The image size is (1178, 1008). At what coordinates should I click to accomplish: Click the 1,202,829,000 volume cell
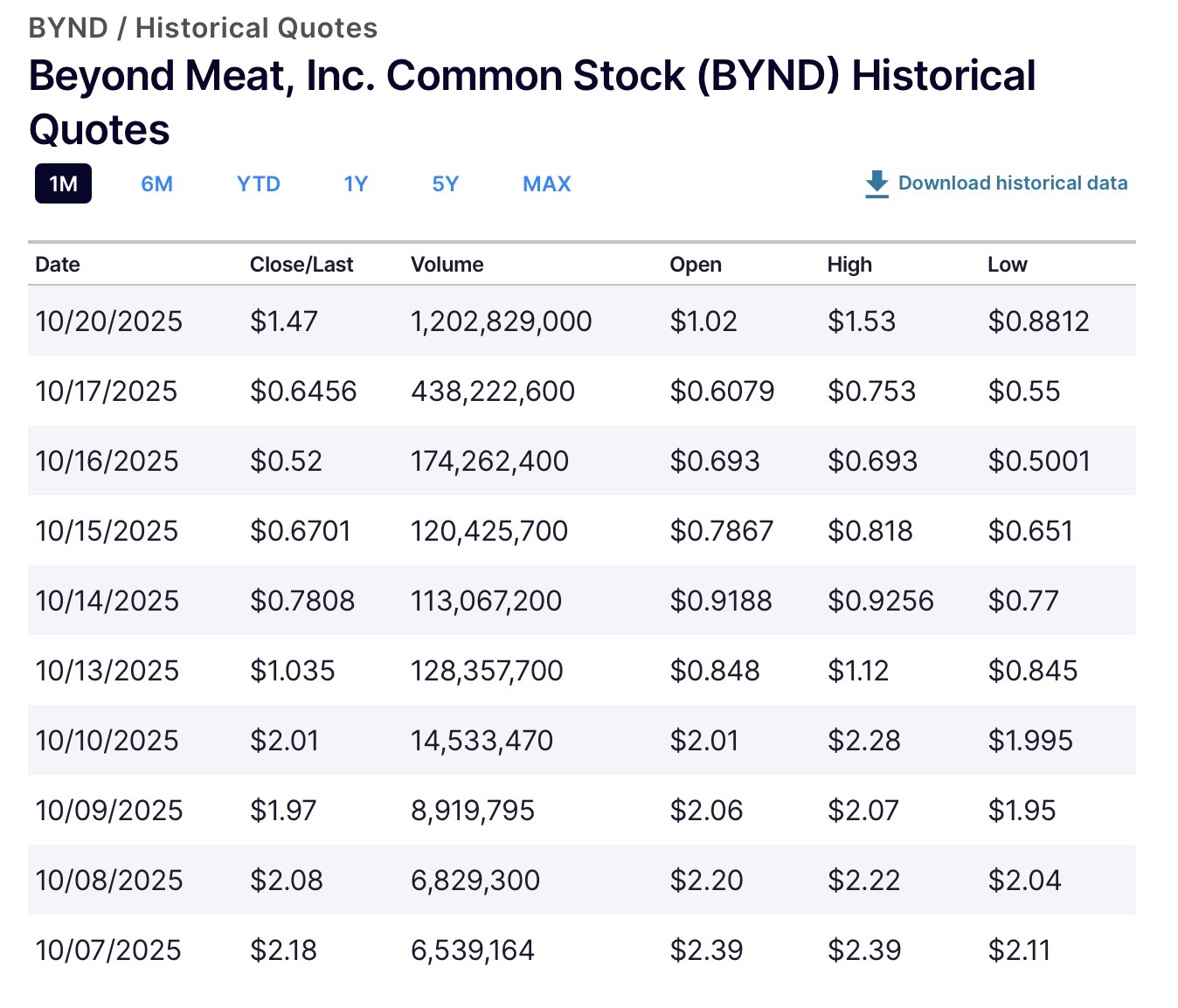[502, 321]
